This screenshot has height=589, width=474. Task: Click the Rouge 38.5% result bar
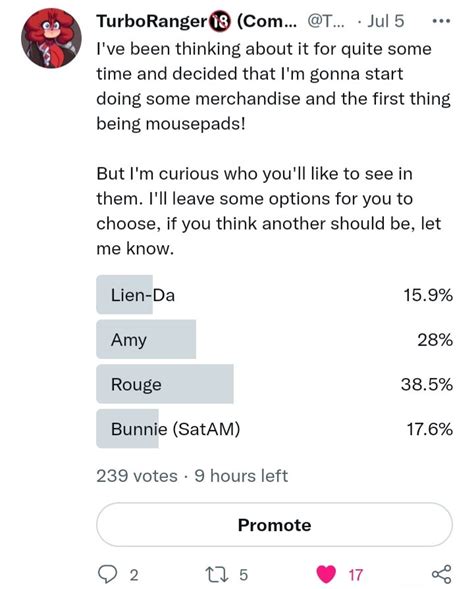(x=165, y=384)
